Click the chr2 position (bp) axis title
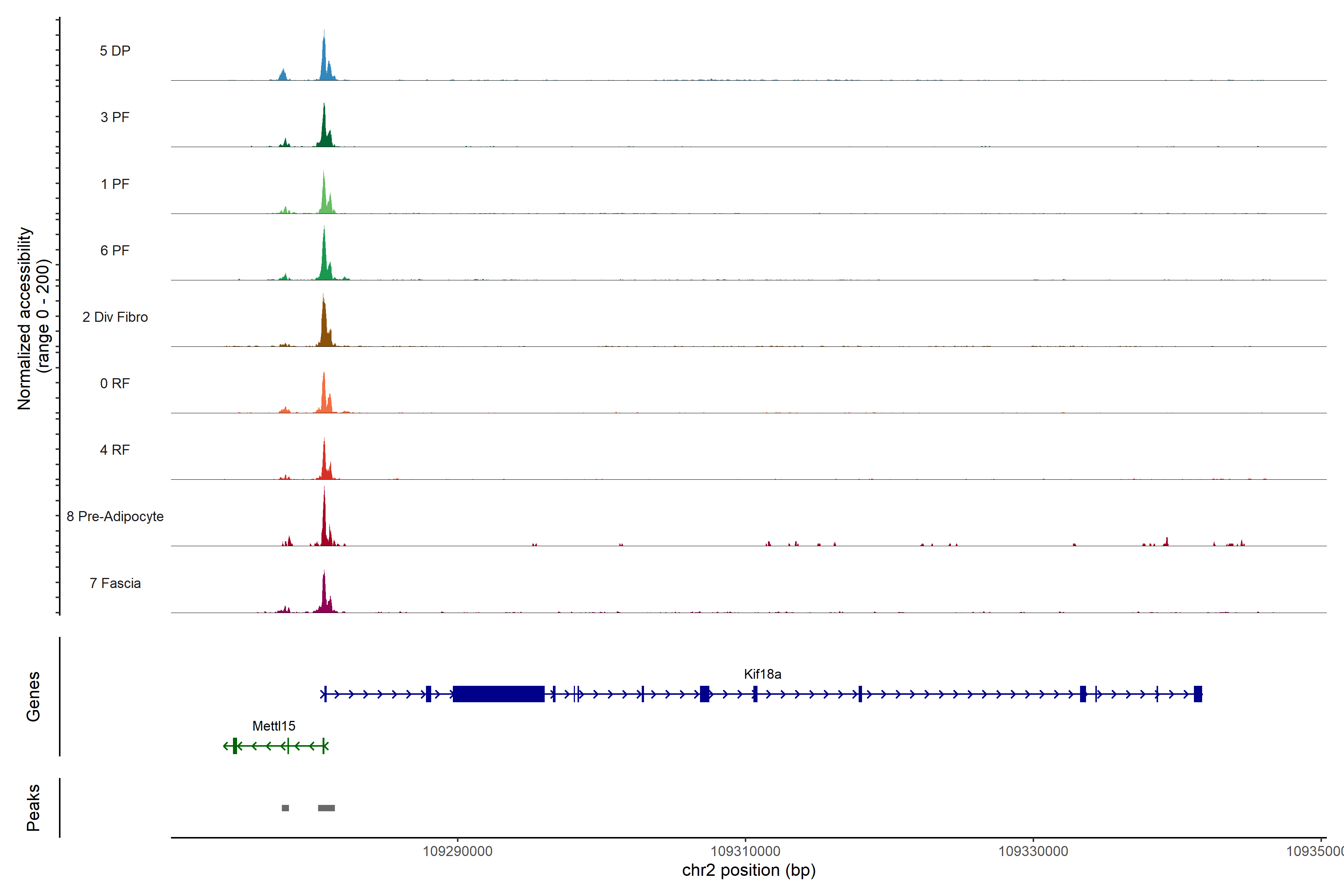The image size is (1344, 896). [749, 870]
